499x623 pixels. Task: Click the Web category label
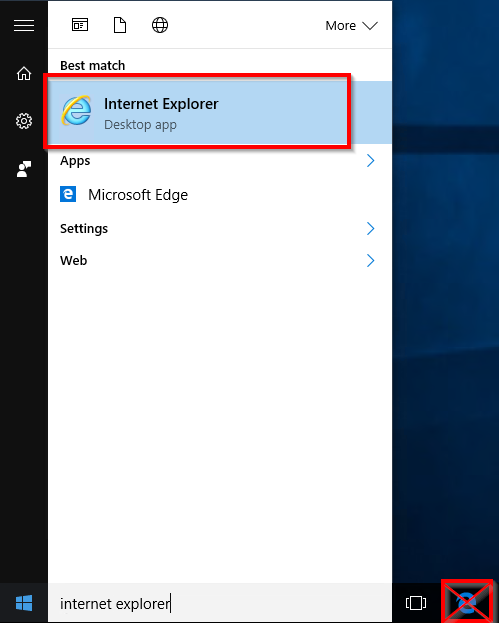click(x=73, y=261)
